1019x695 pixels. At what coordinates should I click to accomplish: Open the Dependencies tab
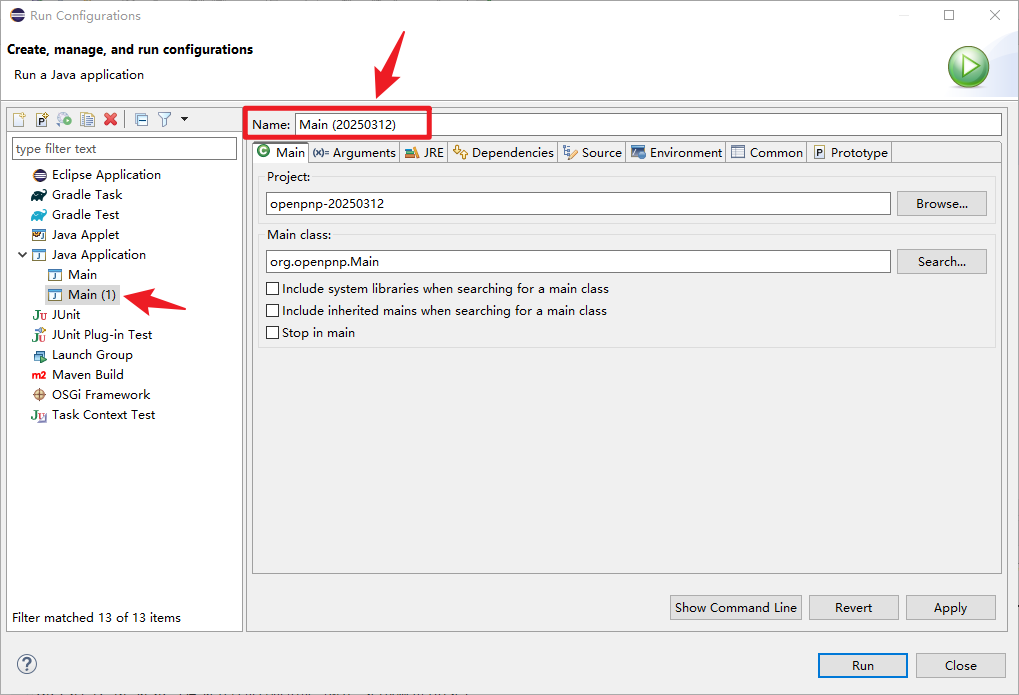[x=503, y=153]
